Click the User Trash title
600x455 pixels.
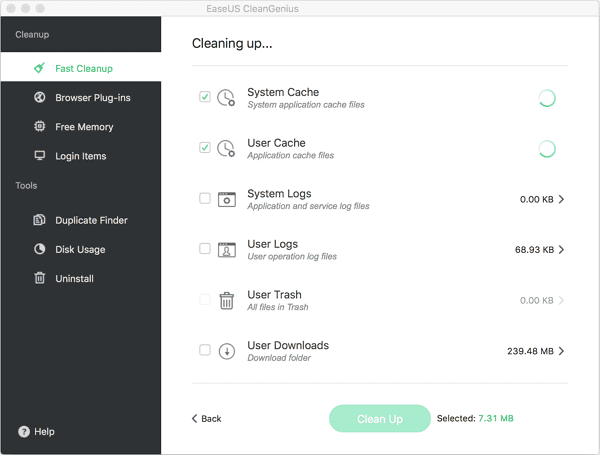(274, 295)
